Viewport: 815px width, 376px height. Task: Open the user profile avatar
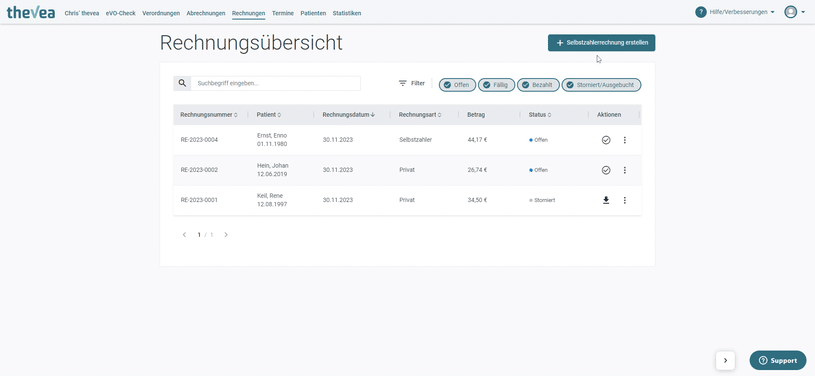[x=791, y=12]
